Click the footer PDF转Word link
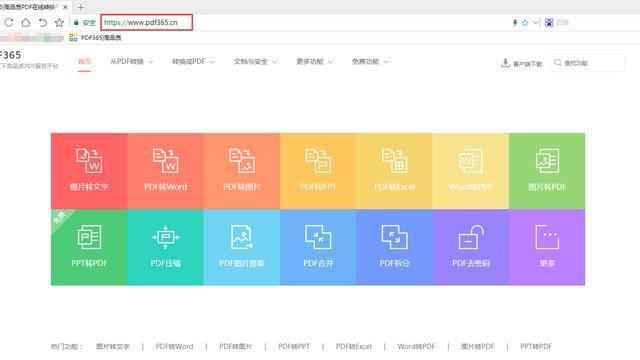The image size is (640, 360). coord(174,347)
